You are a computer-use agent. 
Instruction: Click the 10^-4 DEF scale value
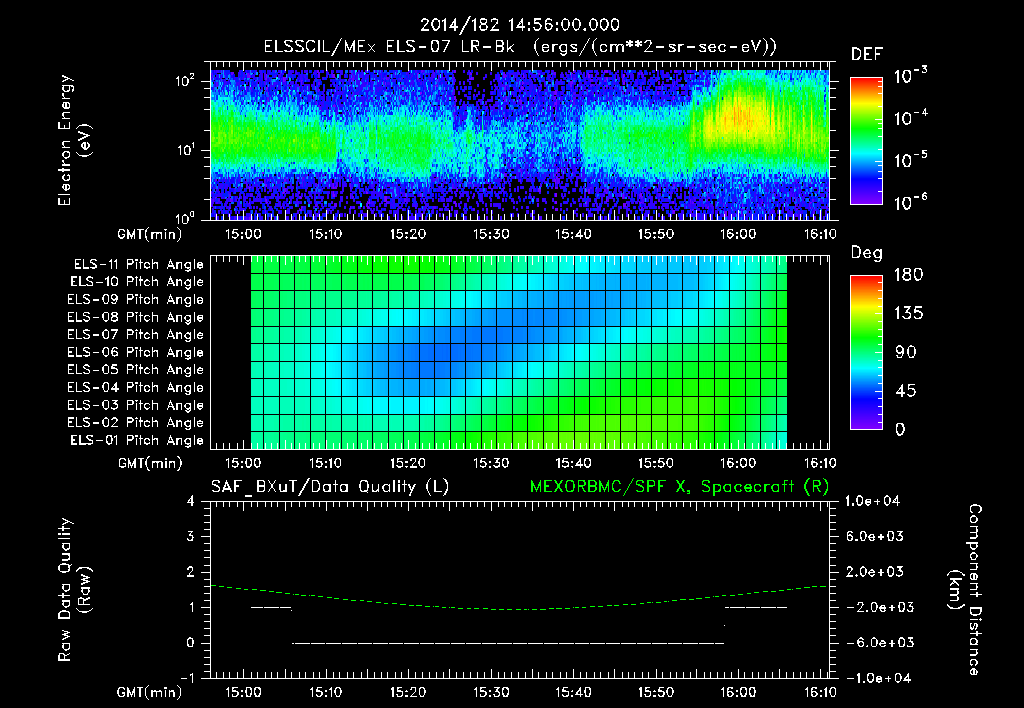click(x=910, y=118)
